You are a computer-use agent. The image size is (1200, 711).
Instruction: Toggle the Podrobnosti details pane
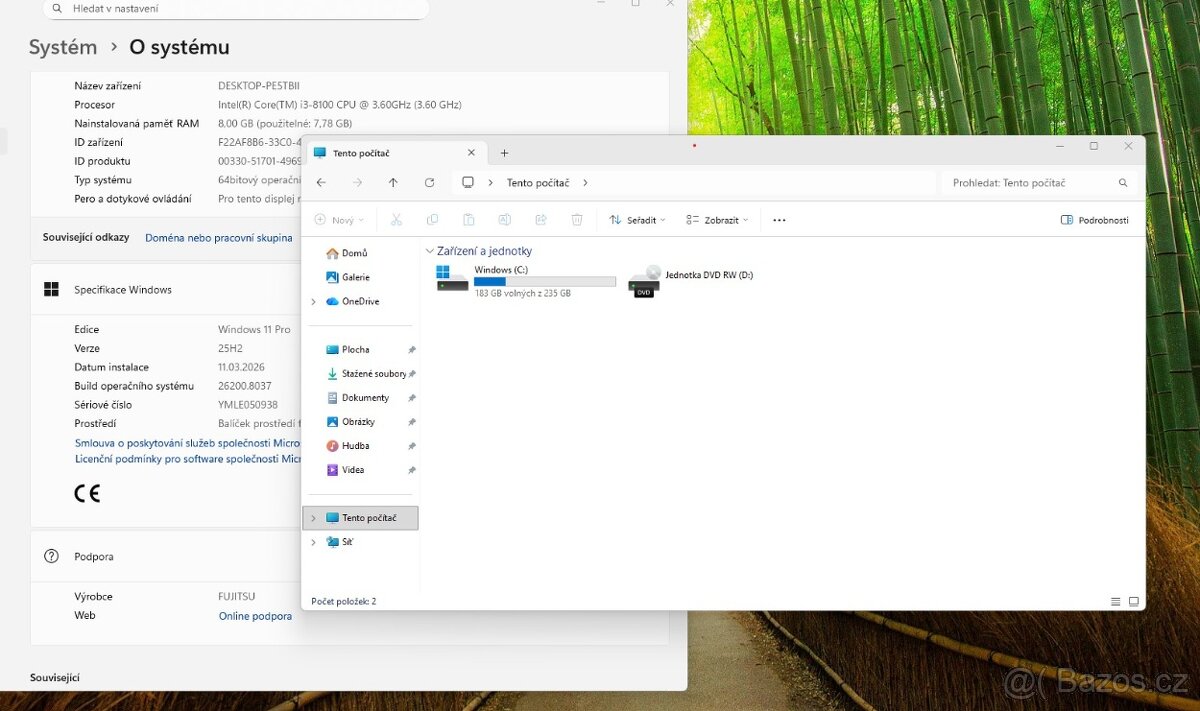click(1095, 220)
